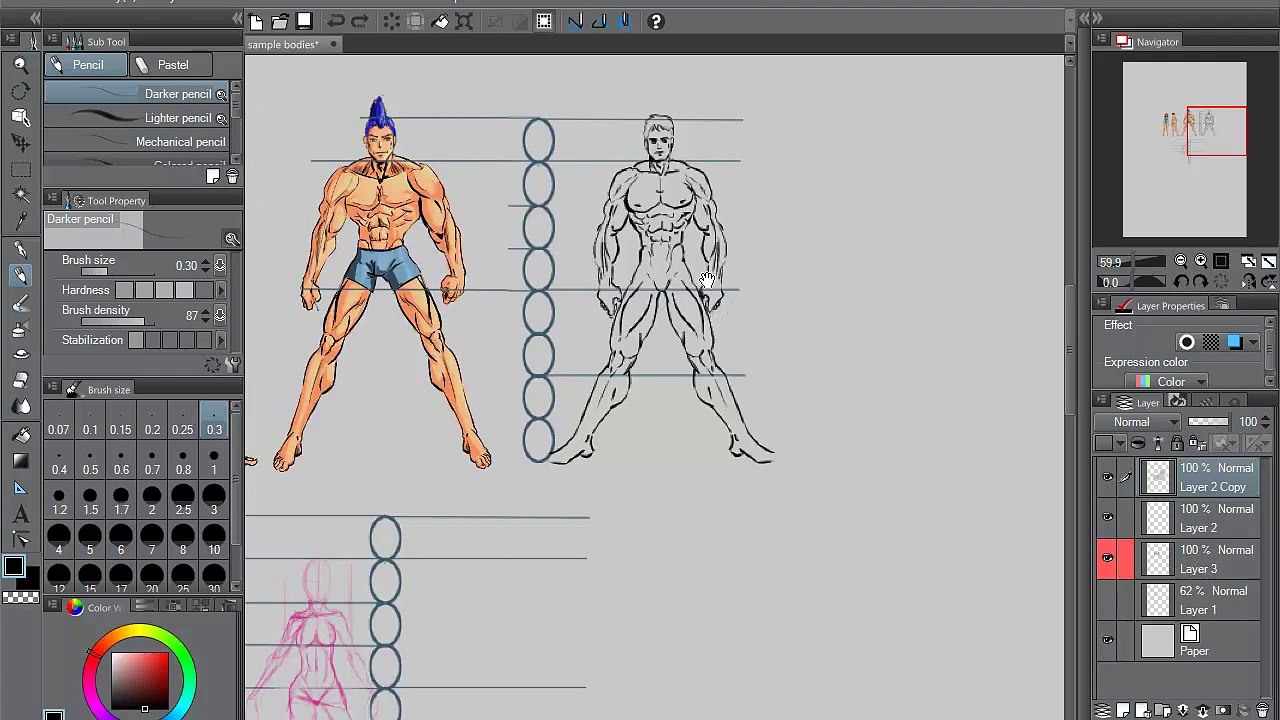The width and height of the screenshot is (1280, 720).
Task: Zoom in using the Navigator plus magnifier
Action: point(1200,262)
